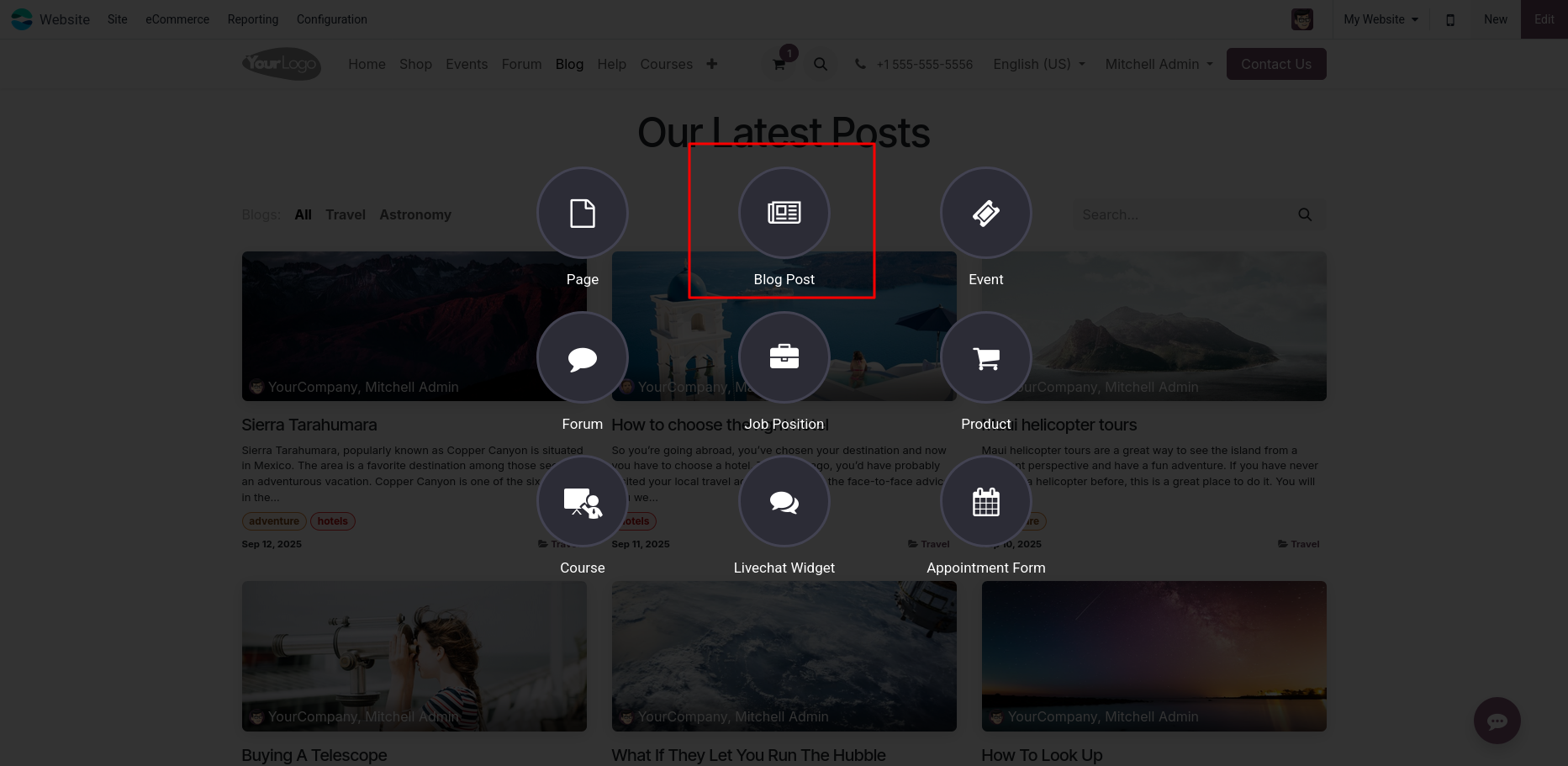Select the Course icon
Viewport: 1568px width, 766px height.
pos(582,502)
